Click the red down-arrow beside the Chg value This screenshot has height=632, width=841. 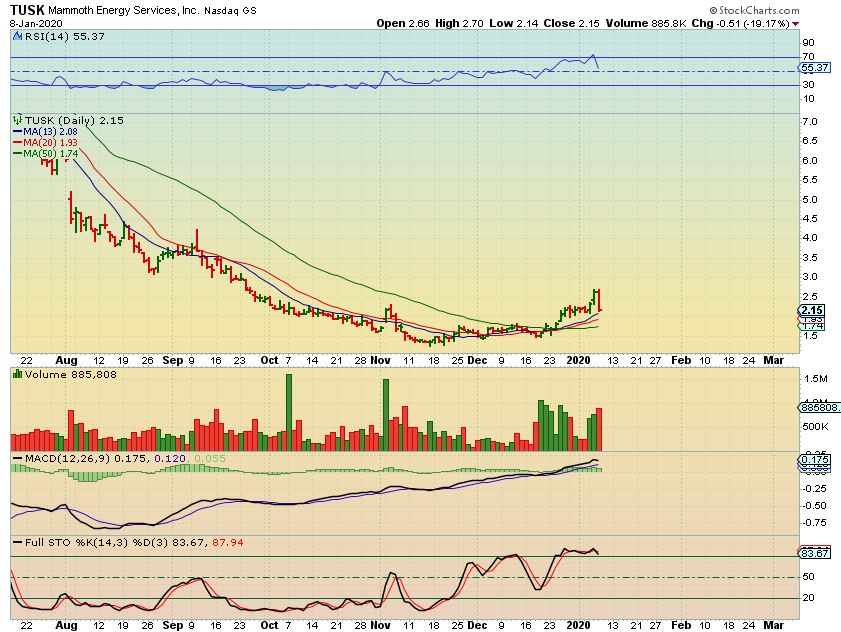click(x=795, y=24)
